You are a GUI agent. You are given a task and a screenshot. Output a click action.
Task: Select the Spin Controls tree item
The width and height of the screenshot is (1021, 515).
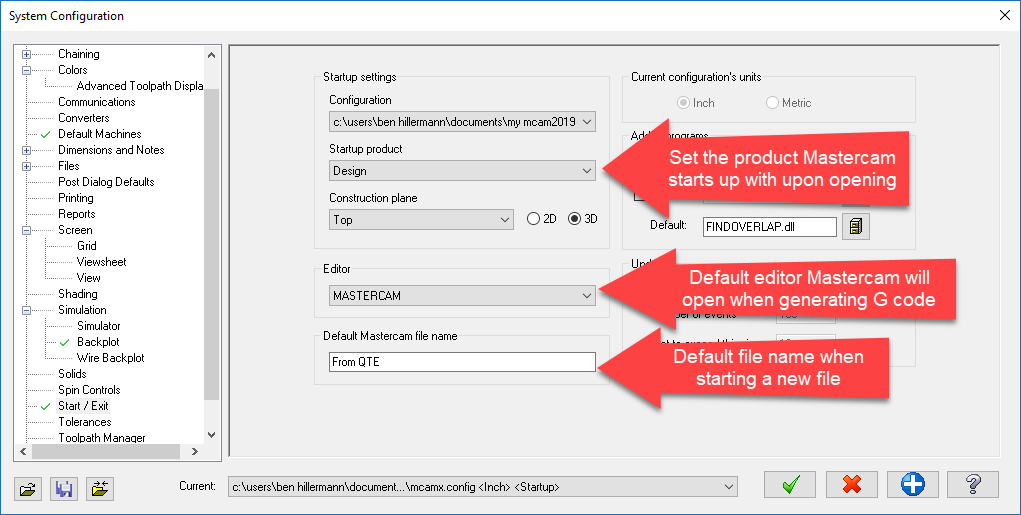[x=89, y=389]
